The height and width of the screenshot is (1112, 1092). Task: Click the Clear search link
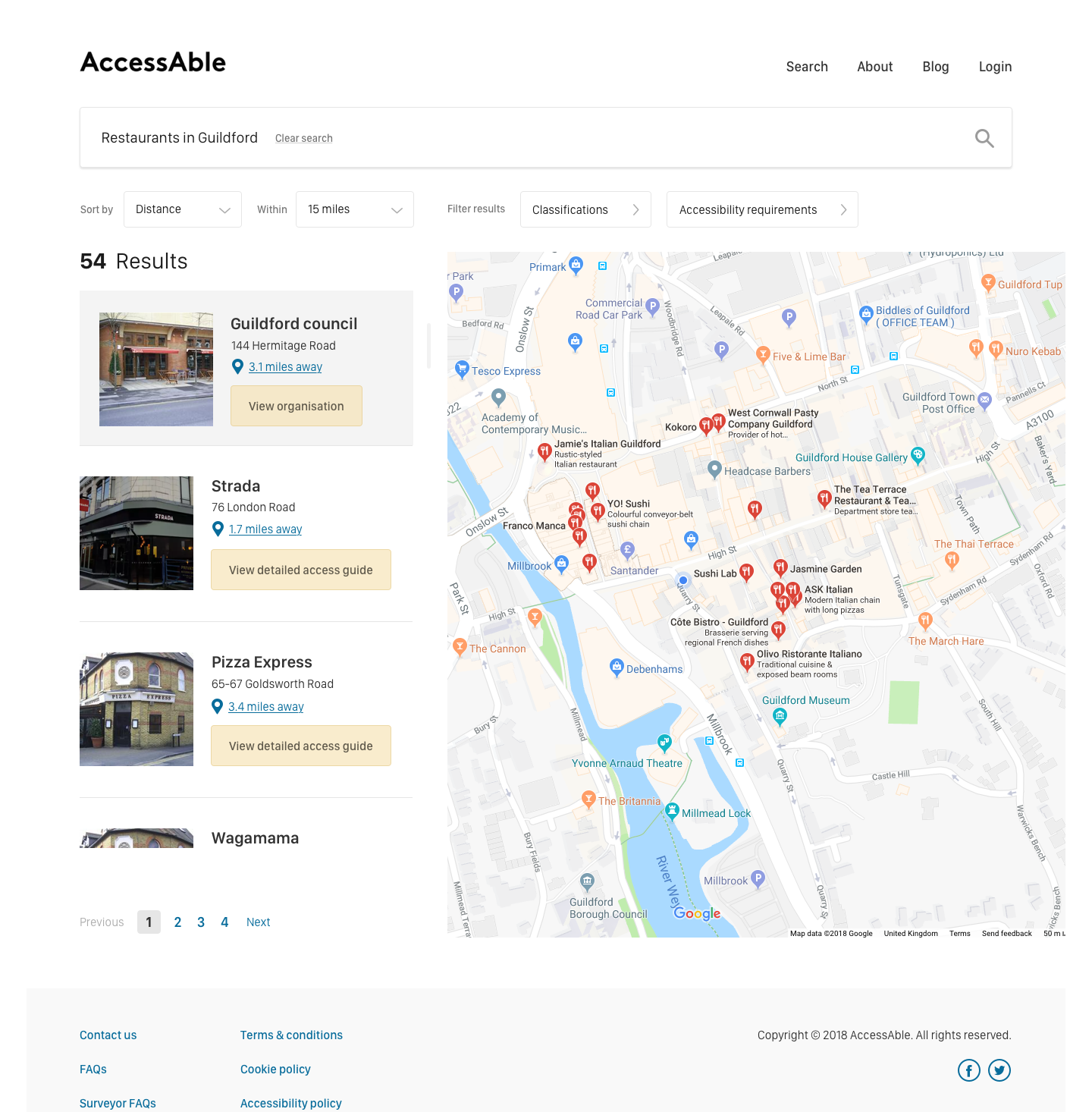coord(304,138)
